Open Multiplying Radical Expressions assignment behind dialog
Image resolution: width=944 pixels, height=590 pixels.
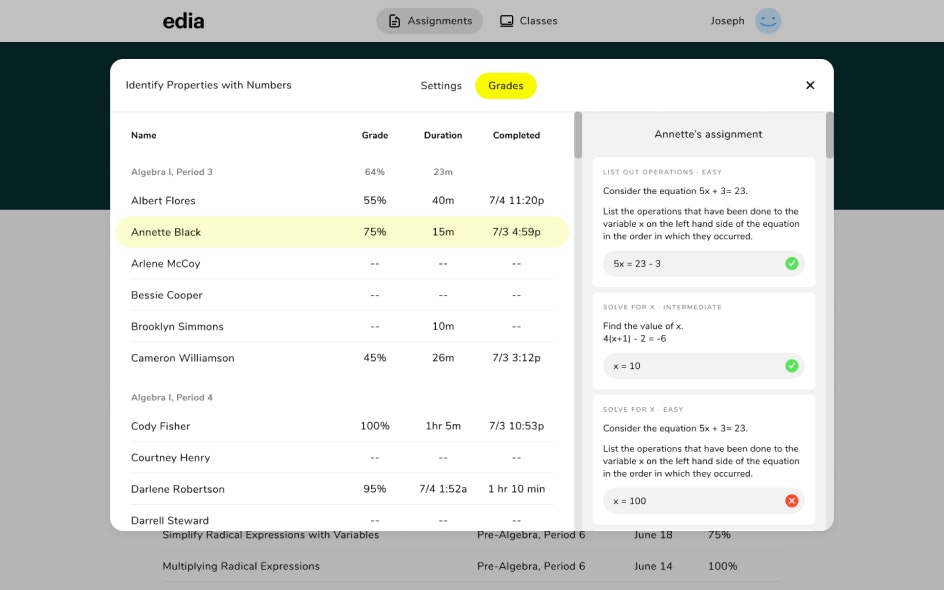(x=241, y=567)
